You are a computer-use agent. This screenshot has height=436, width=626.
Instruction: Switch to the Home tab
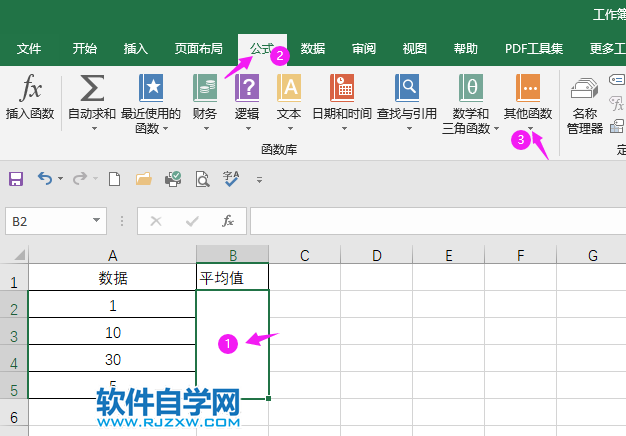(x=85, y=49)
